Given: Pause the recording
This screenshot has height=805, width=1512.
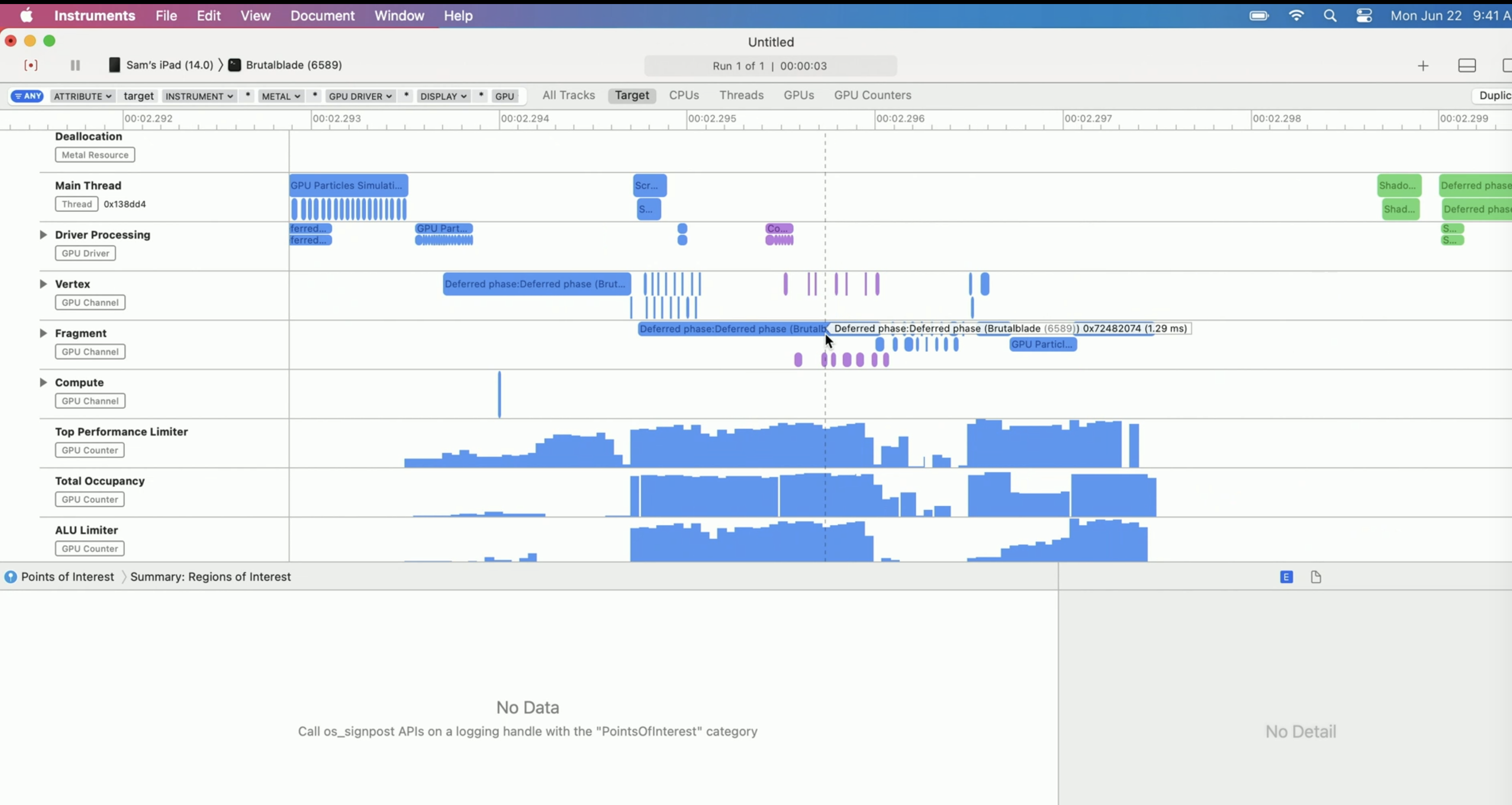Looking at the screenshot, I should pyautogui.click(x=75, y=65).
